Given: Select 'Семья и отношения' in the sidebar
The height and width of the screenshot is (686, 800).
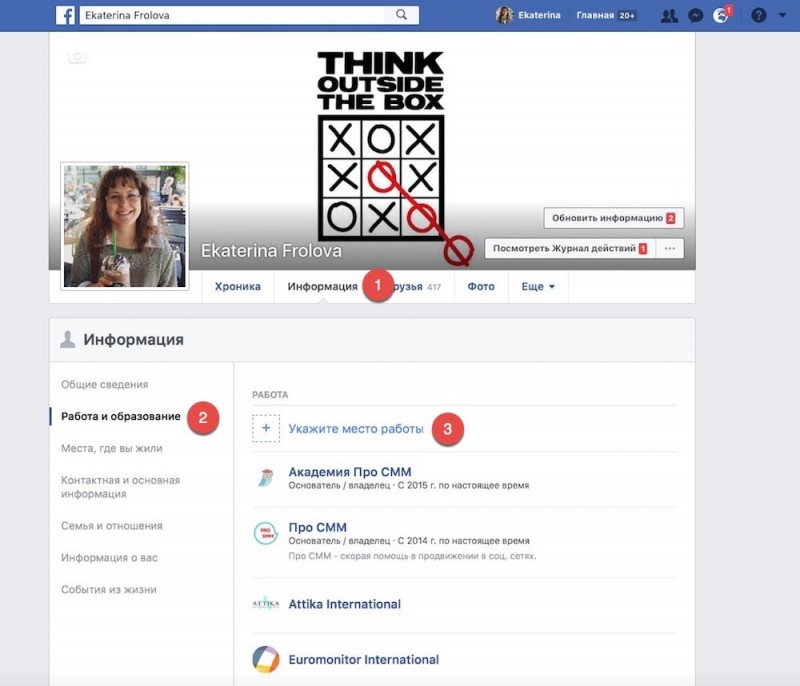Looking at the screenshot, I should (x=111, y=526).
